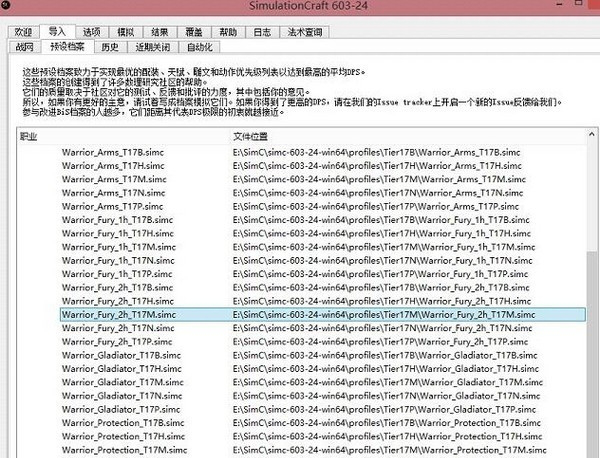Viewport: 600px width, 476px height.
Task: Click file path ending Tier17B\Warrior_Gladiator_T17B.simc
Action: click(x=385, y=355)
